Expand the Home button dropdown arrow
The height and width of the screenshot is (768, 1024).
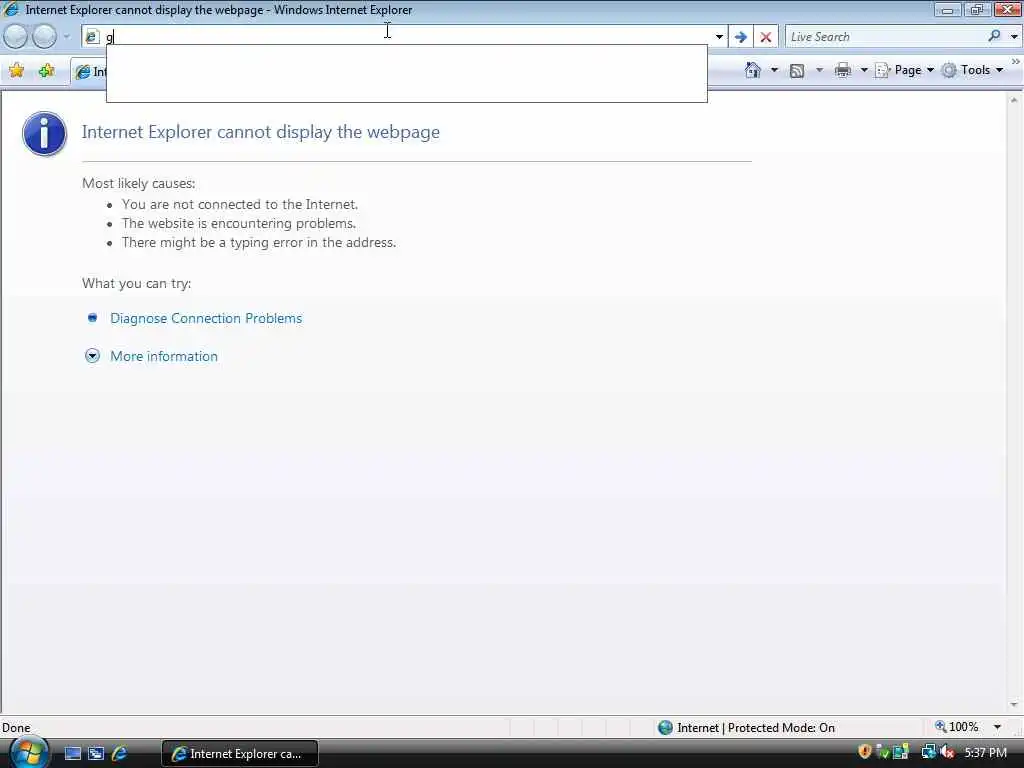(x=775, y=70)
